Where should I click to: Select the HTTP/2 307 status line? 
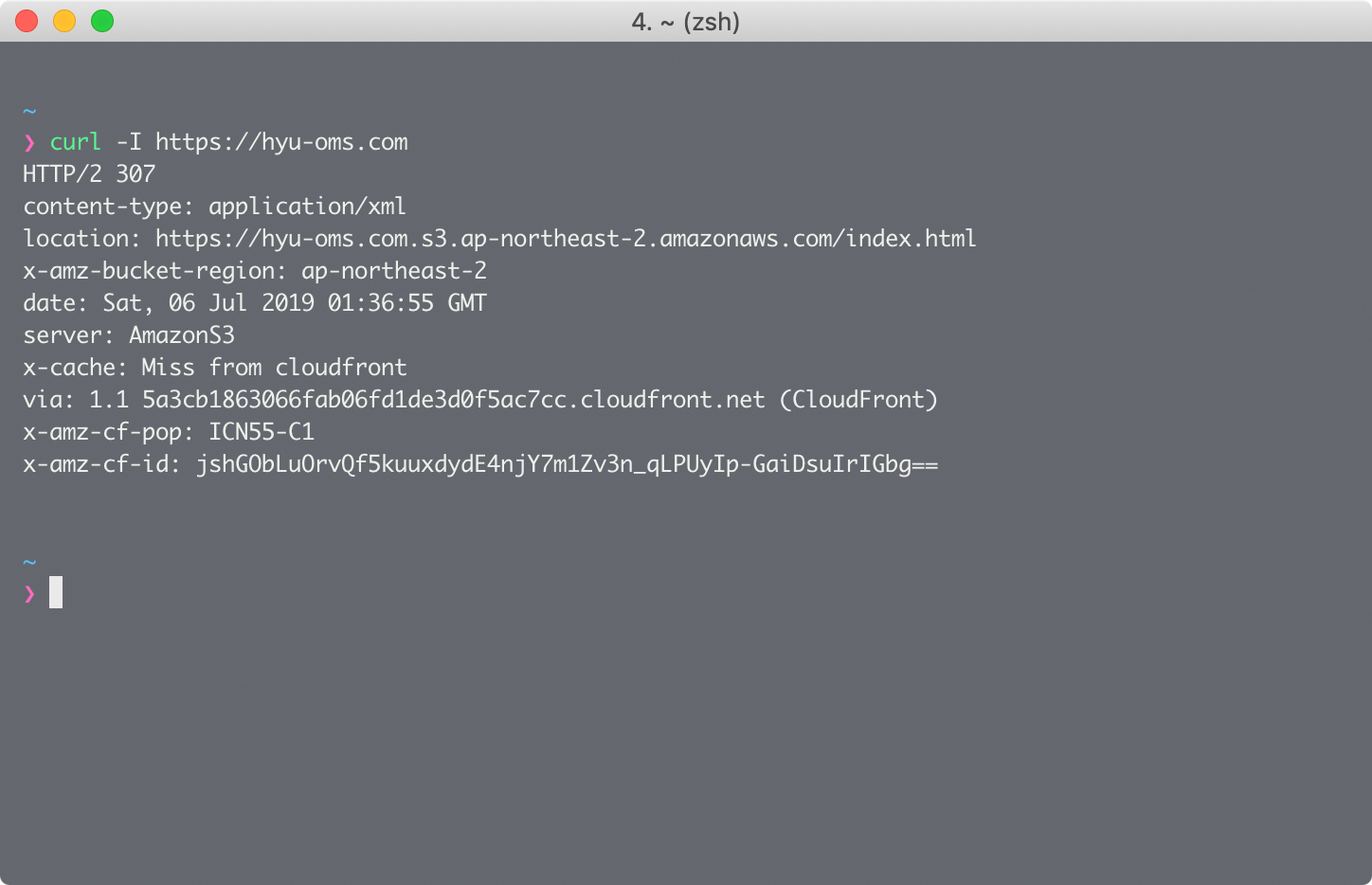point(88,174)
